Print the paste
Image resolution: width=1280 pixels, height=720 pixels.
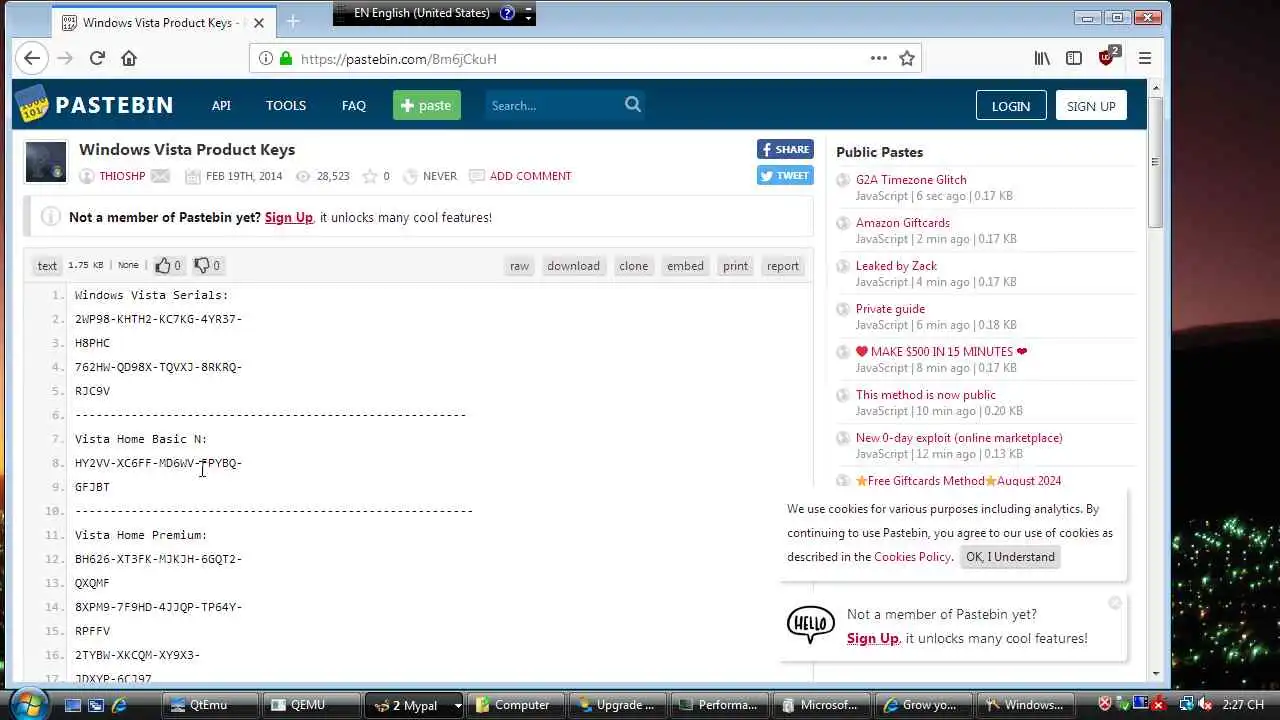pyautogui.click(x=735, y=266)
